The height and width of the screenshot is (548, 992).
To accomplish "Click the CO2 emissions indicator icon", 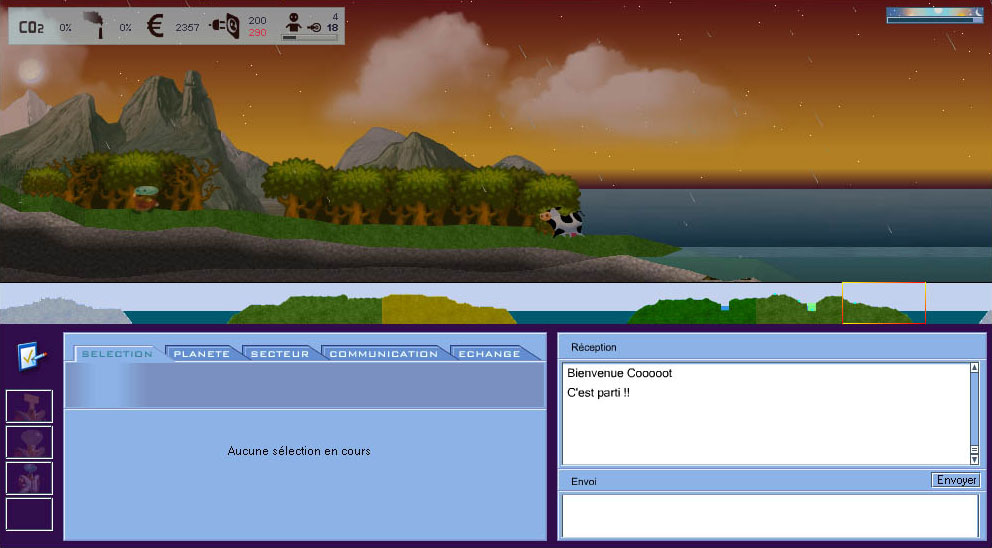I will [x=33, y=28].
